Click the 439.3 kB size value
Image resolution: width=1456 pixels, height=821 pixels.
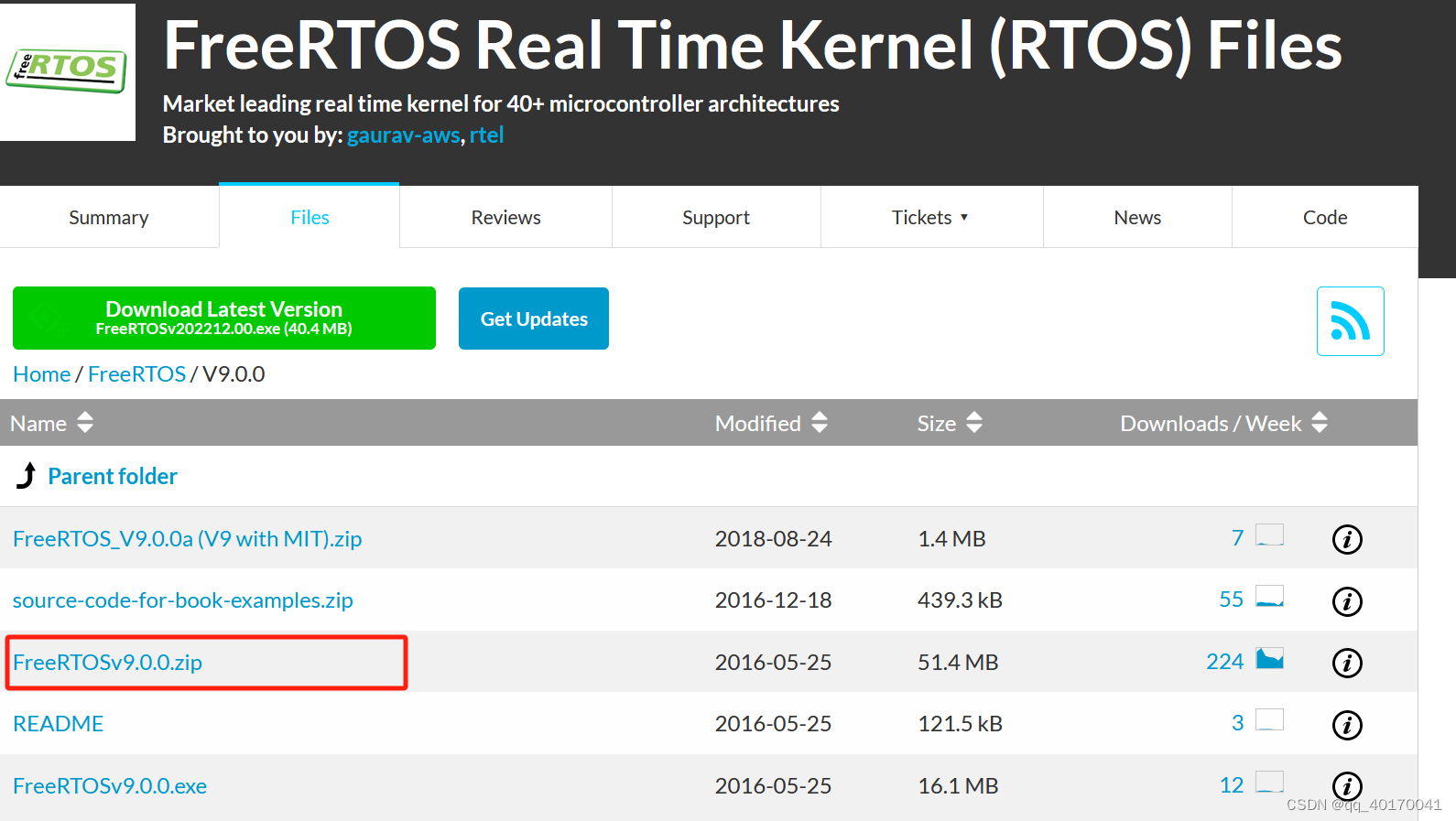click(x=960, y=600)
